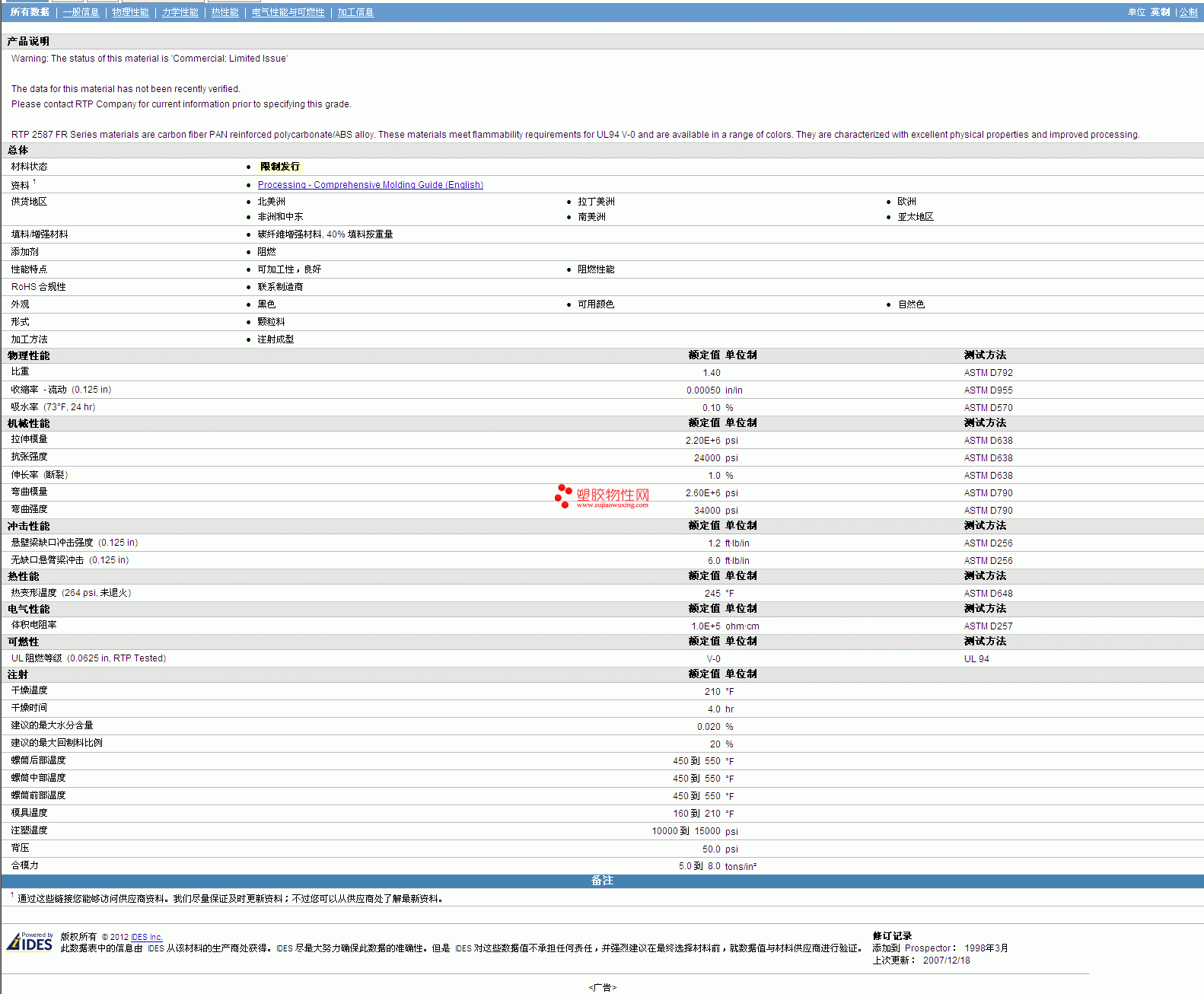Open the 热性能 tab
1204x994 pixels.
[x=225, y=12]
